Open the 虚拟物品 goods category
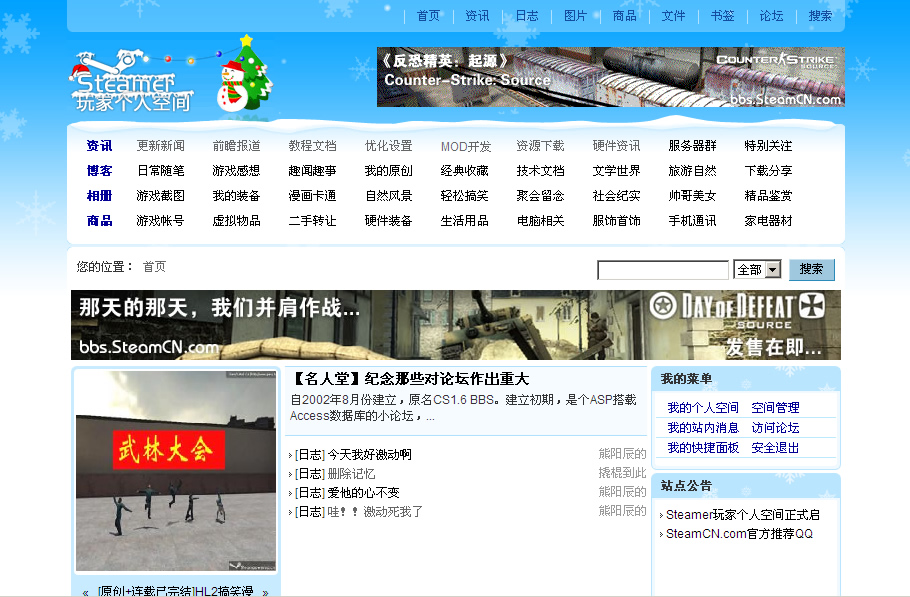Image resolution: width=910 pixels, height=597 pixels. [x=236, y=220]
